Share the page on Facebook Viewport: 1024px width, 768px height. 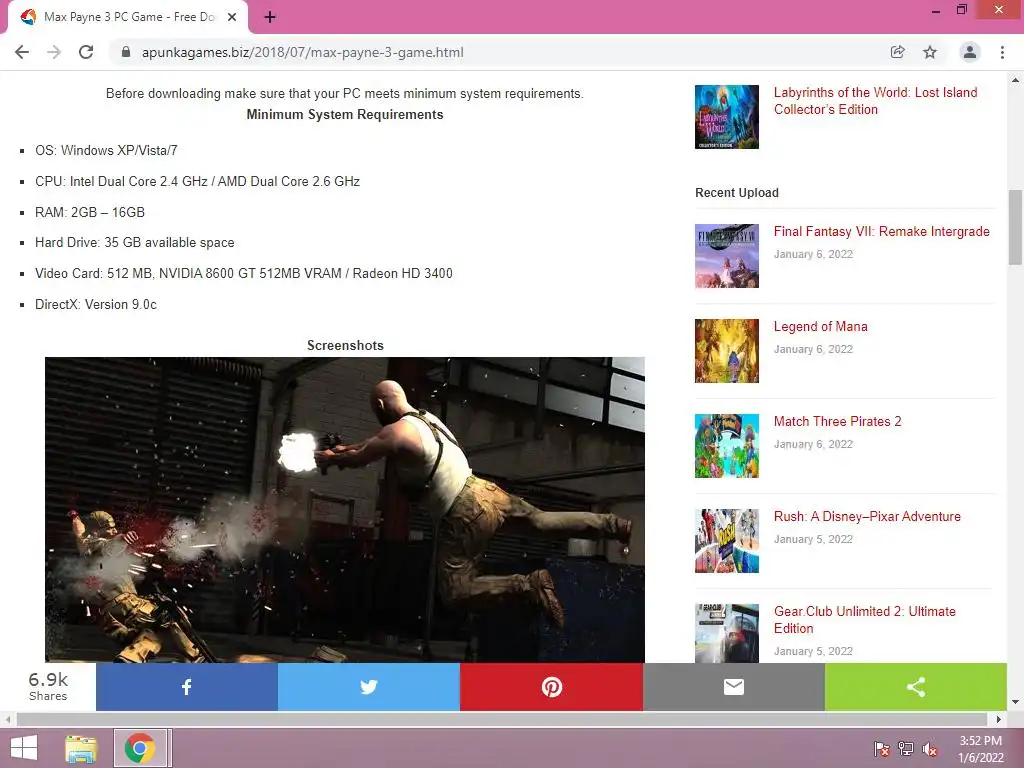(187, 686)
